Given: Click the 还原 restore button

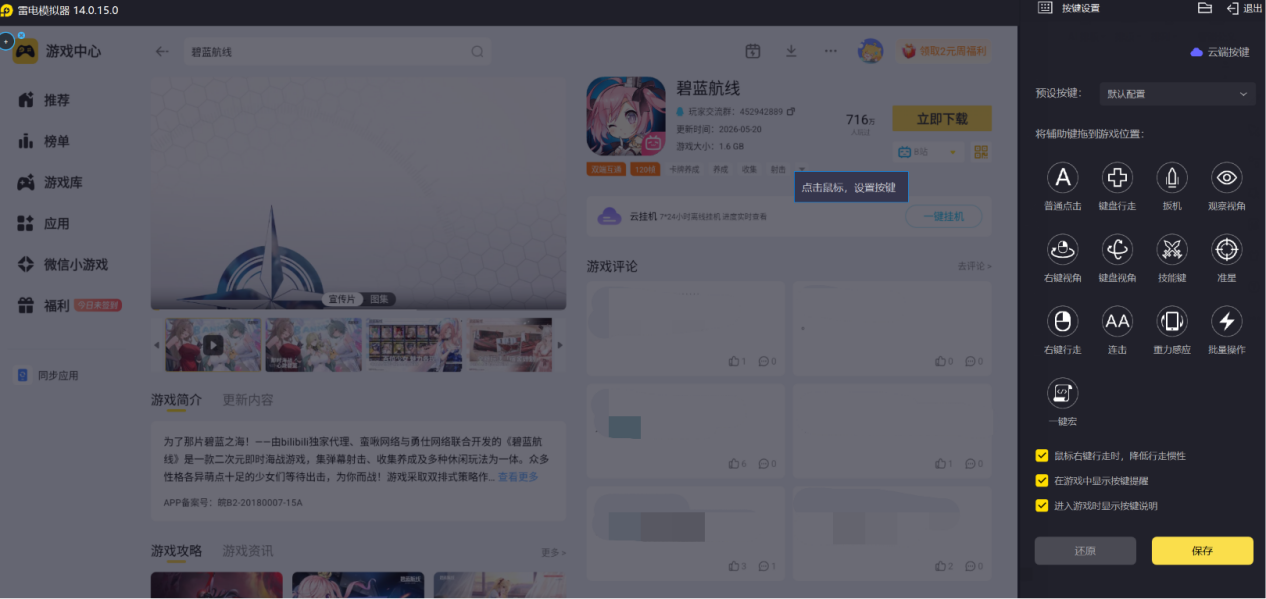Looking at the screenshot, I should click(x=1085, y=551).
